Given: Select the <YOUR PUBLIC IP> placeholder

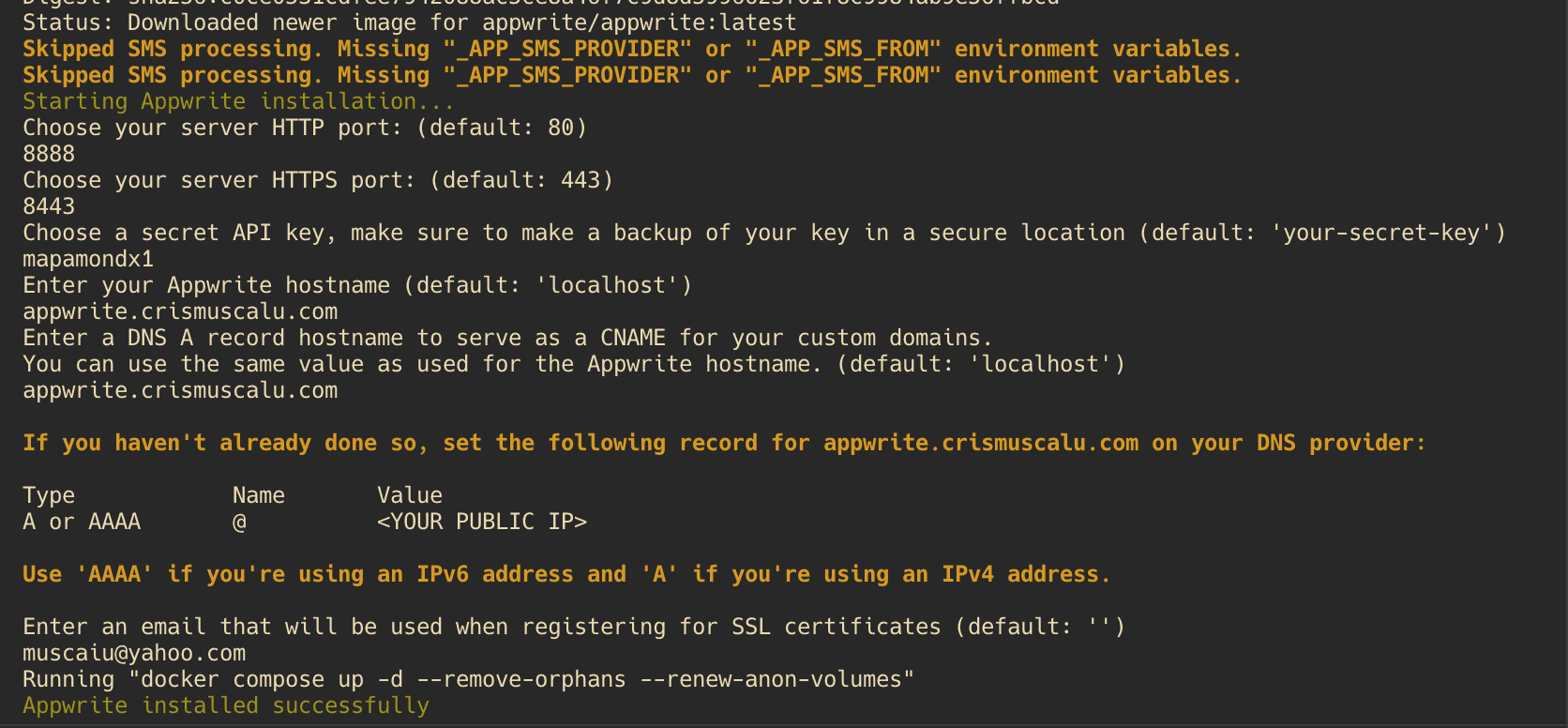Looking at the screenshot, I should tap(482, 522).
